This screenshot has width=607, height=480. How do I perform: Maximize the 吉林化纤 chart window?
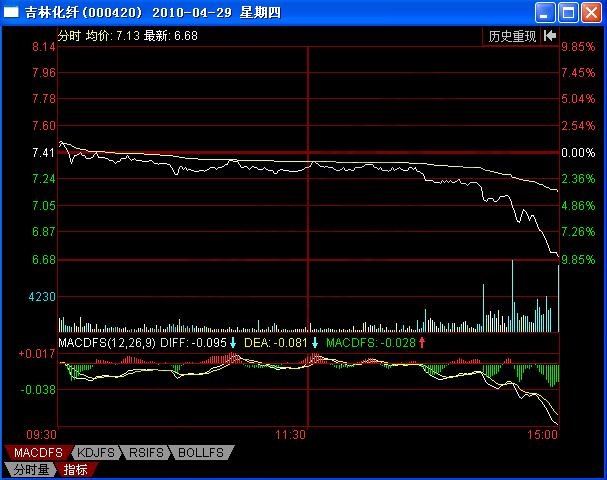click(569, 13)
